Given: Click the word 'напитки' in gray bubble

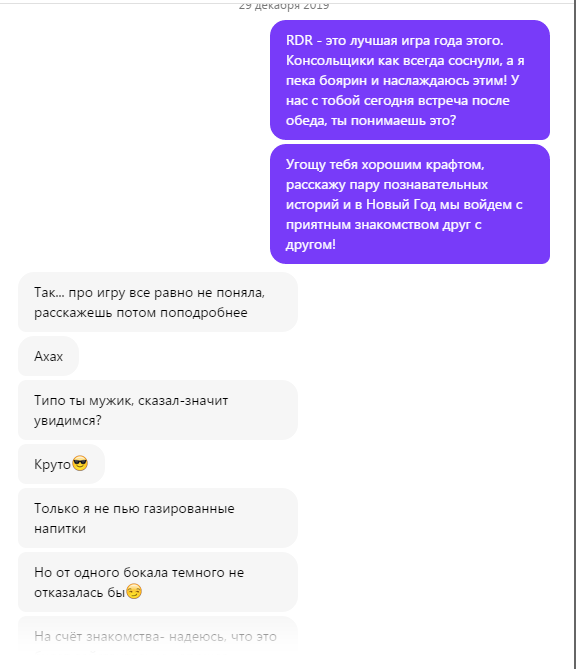Looking at the screenshot, I should pos(60,529).
